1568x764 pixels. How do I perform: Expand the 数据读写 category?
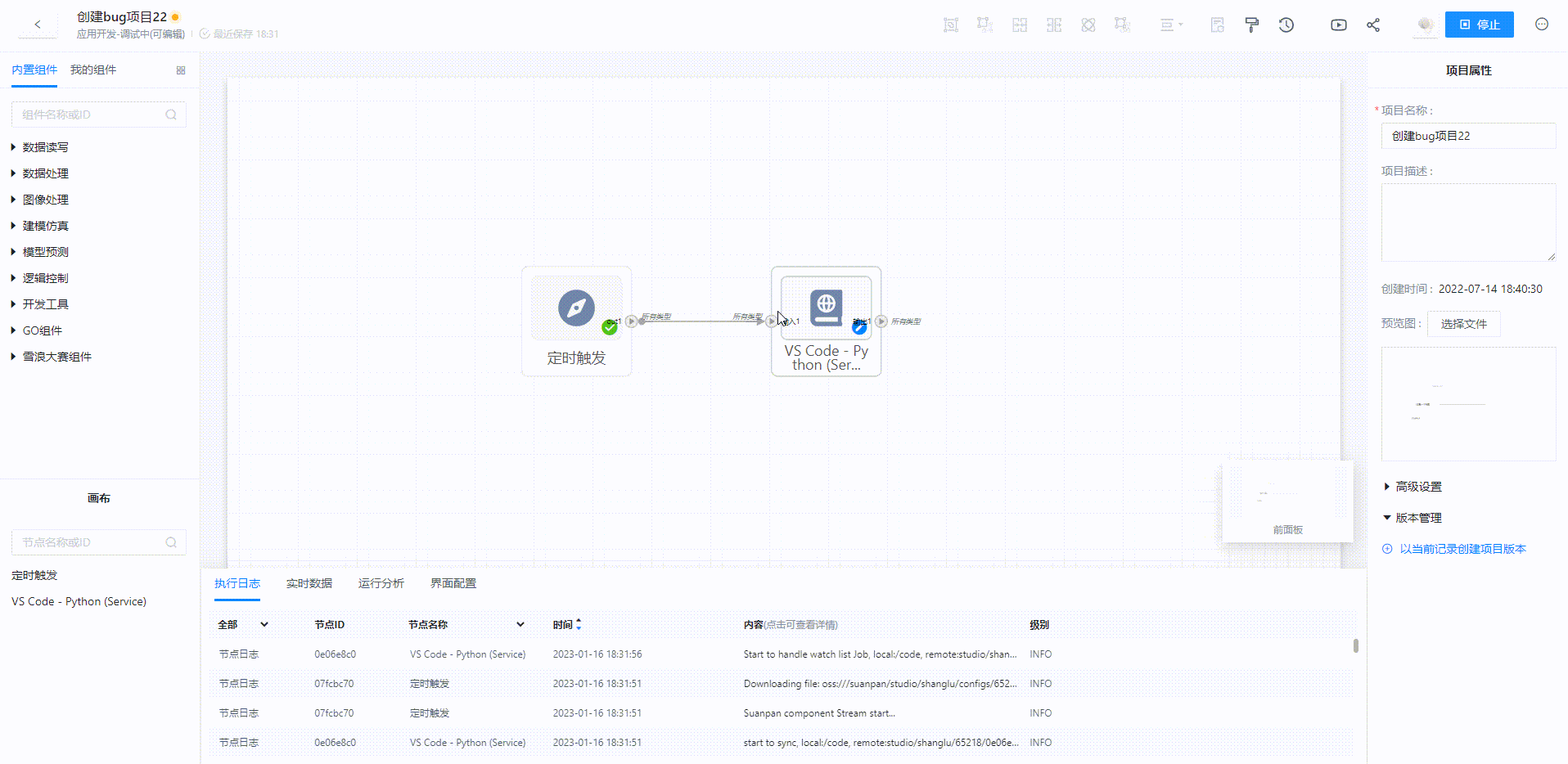pos(45,147)
